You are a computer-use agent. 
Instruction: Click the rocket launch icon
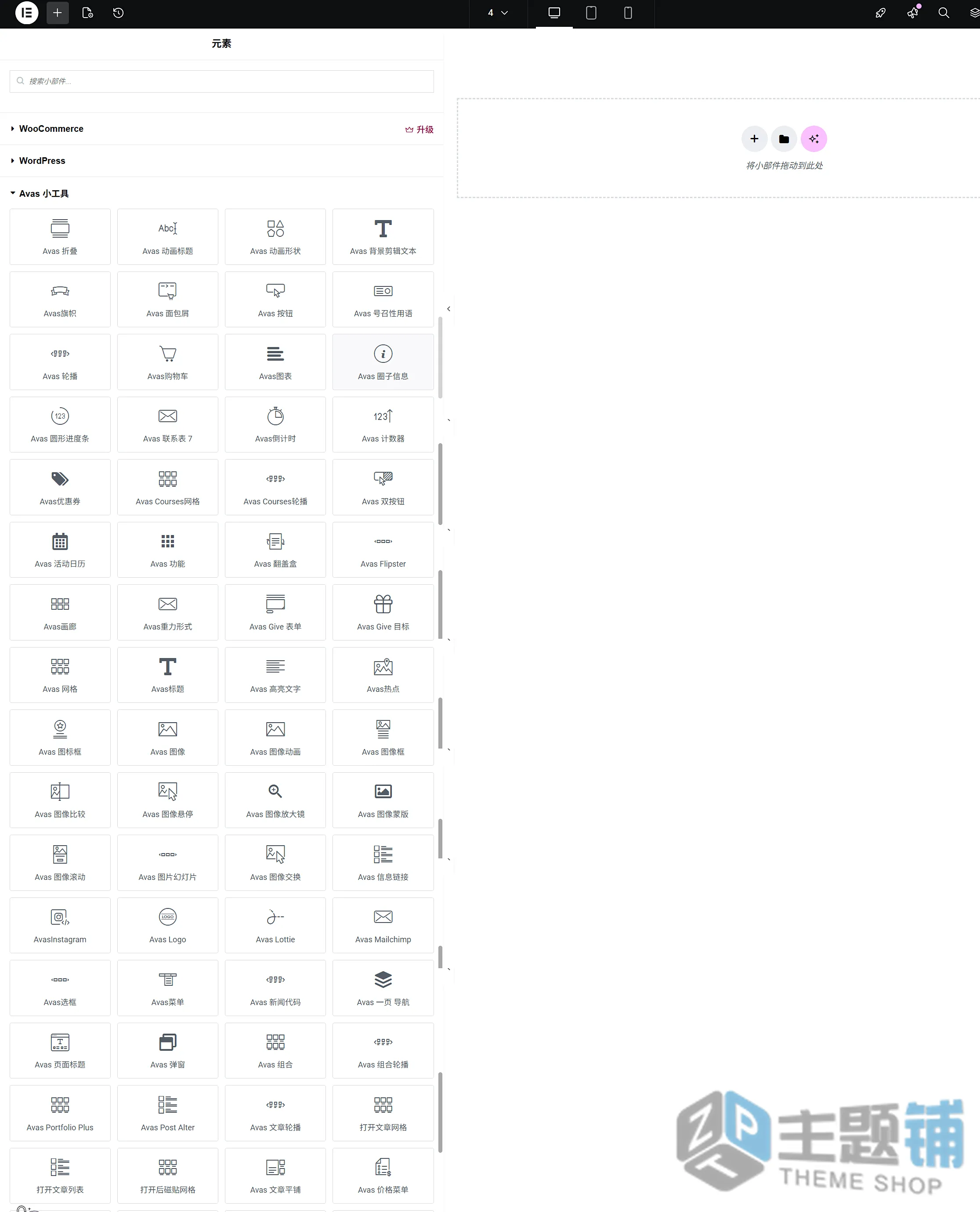[881, 13]
